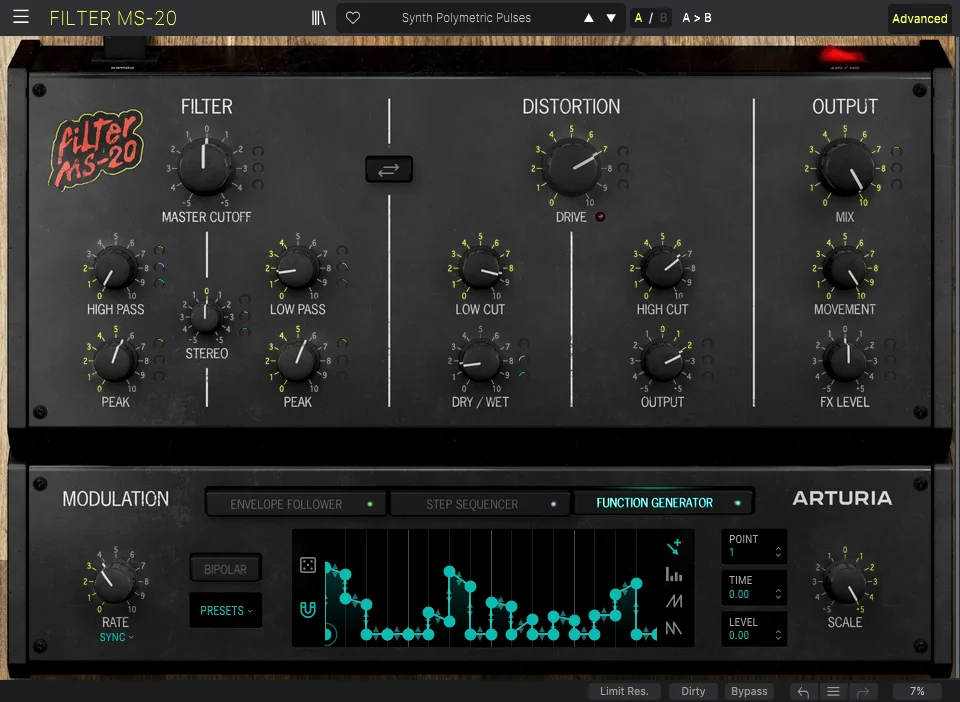The height and width of the screenshot is (702, 960).
Task: Select the ramp-up sawtooth draw mode
Action: 674,601
